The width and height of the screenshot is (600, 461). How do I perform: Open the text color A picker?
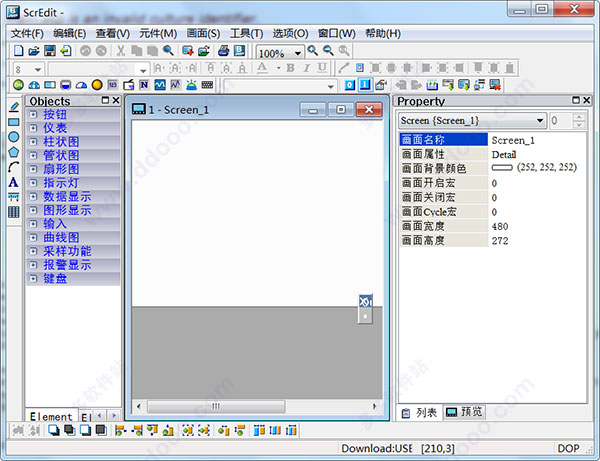pyautogui.click(x=262, y=68)
